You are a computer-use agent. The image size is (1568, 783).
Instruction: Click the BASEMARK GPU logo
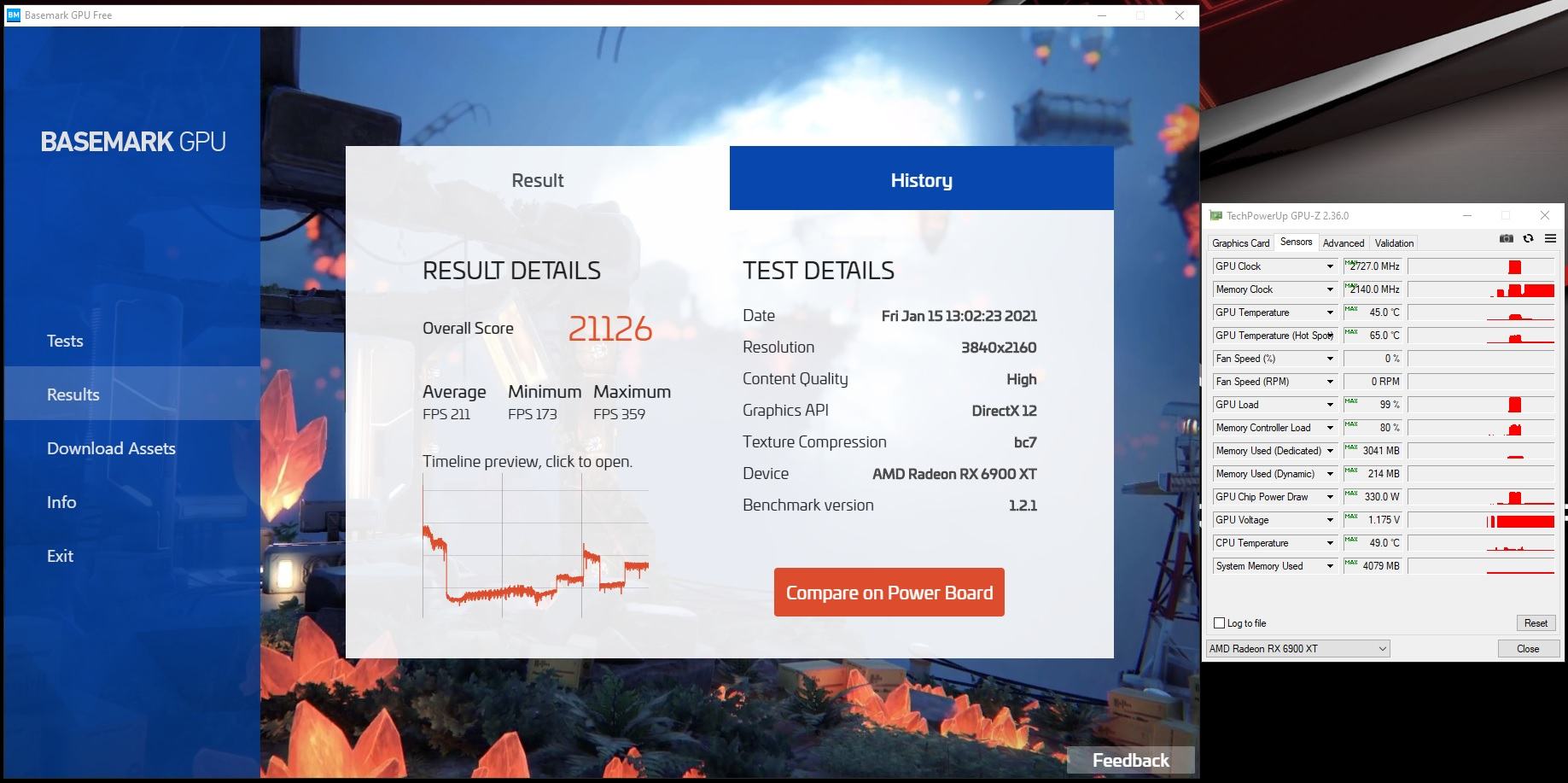(133, 142)
